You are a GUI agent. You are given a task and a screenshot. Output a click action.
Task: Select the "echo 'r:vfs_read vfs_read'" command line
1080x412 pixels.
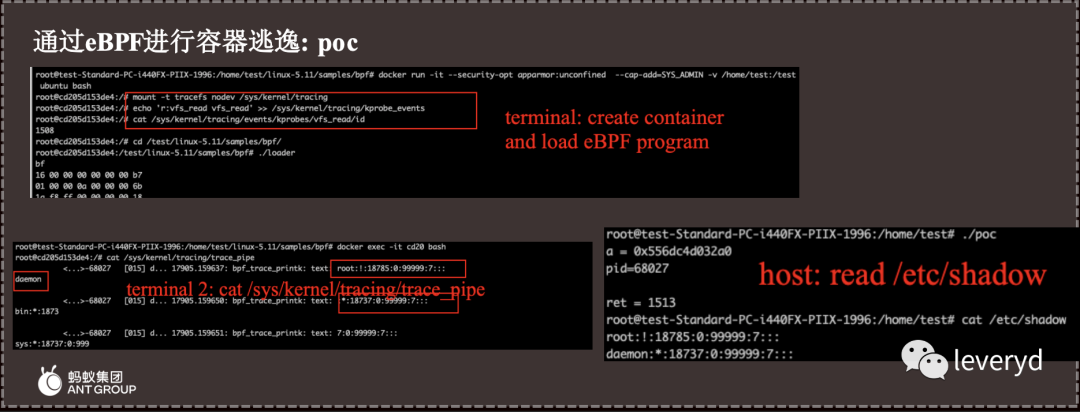278,108
